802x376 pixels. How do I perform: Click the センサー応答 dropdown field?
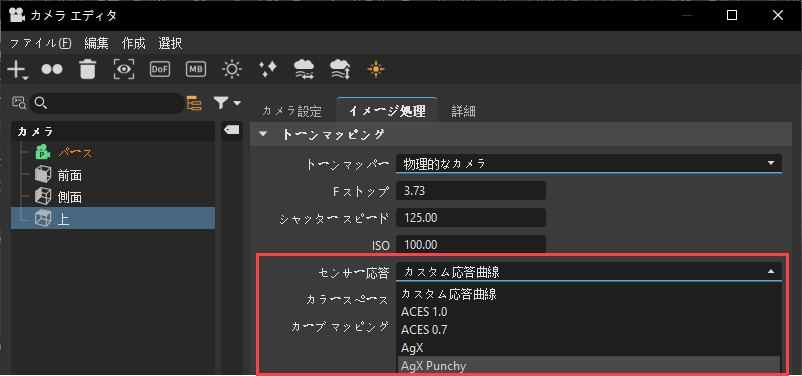(x=589, y=272)
